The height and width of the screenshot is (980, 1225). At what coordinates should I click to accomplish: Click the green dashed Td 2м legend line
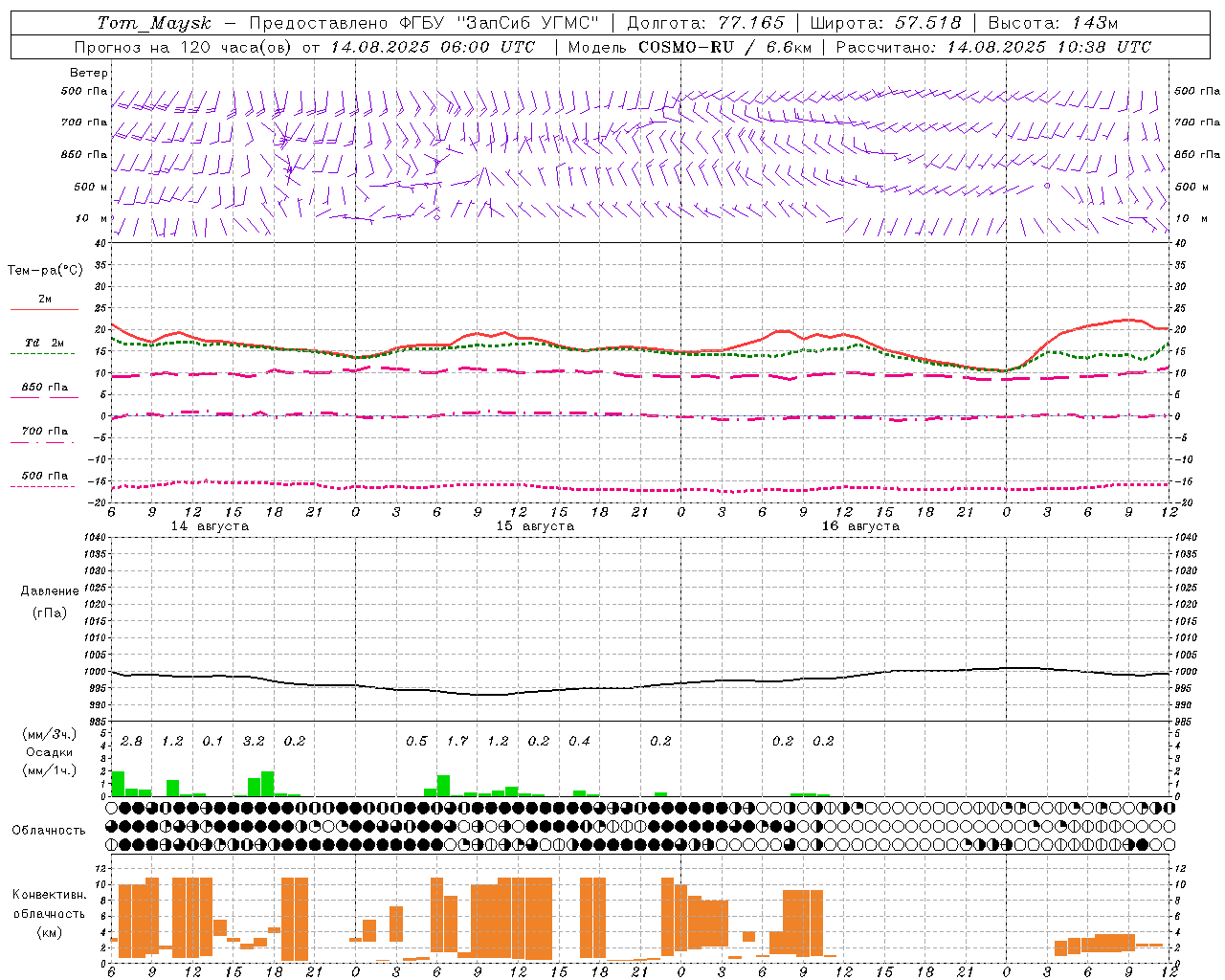click(x=44, y=354)
